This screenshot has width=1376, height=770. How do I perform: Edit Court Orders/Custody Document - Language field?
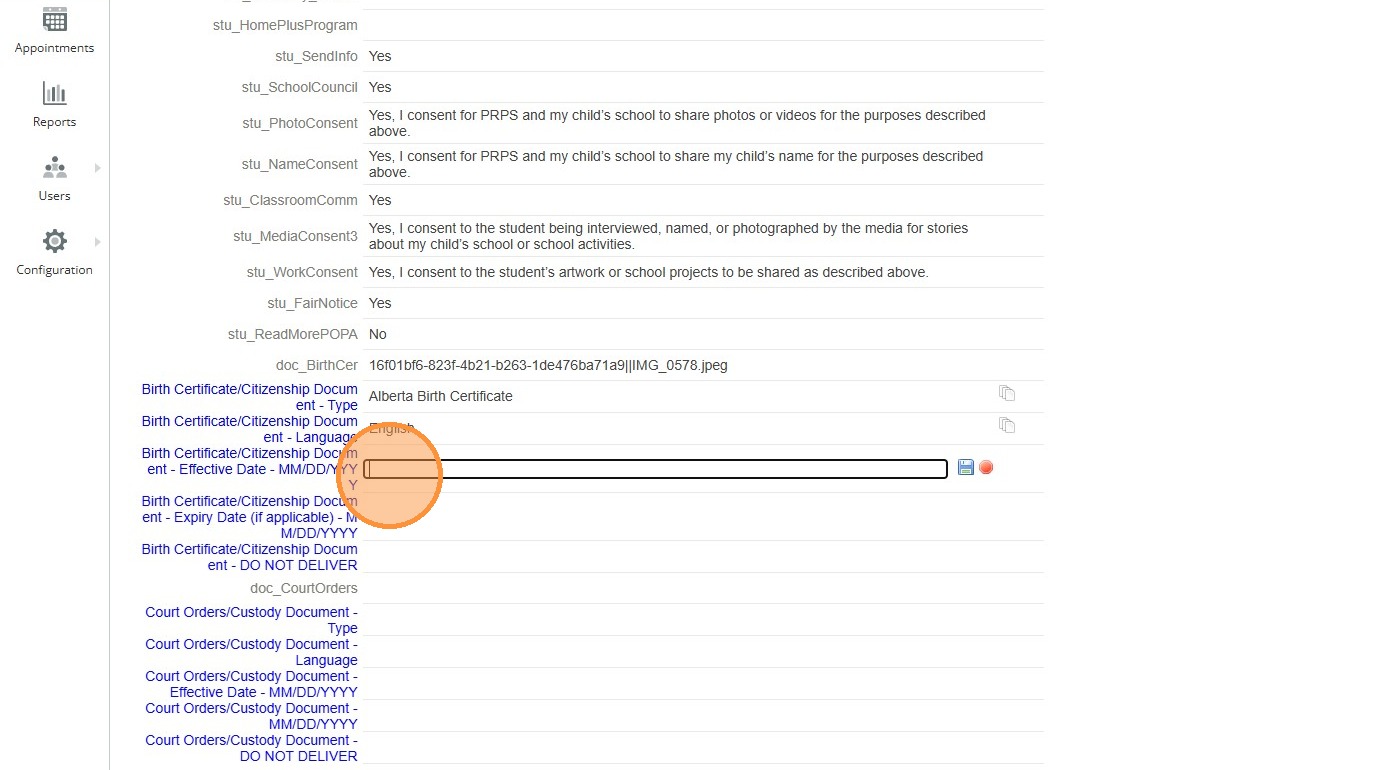(251, 652)
